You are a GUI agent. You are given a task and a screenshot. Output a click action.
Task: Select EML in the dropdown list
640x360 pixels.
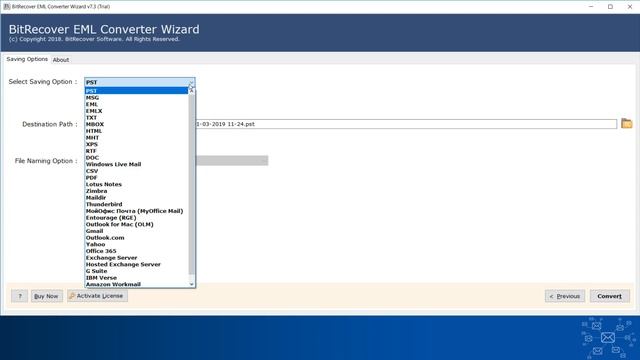coord(136,104)
